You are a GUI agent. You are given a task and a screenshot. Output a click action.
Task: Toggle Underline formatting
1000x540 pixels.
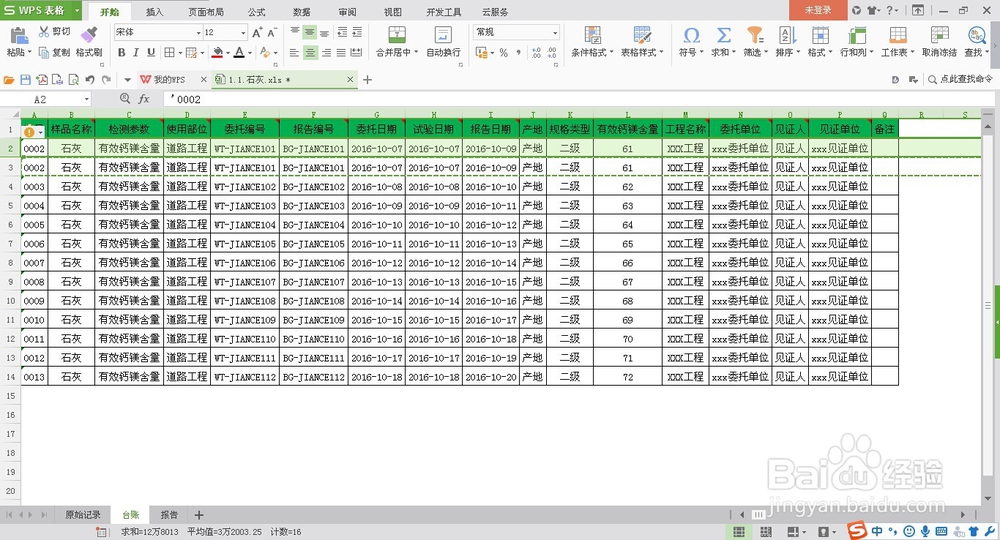point(151,53)
